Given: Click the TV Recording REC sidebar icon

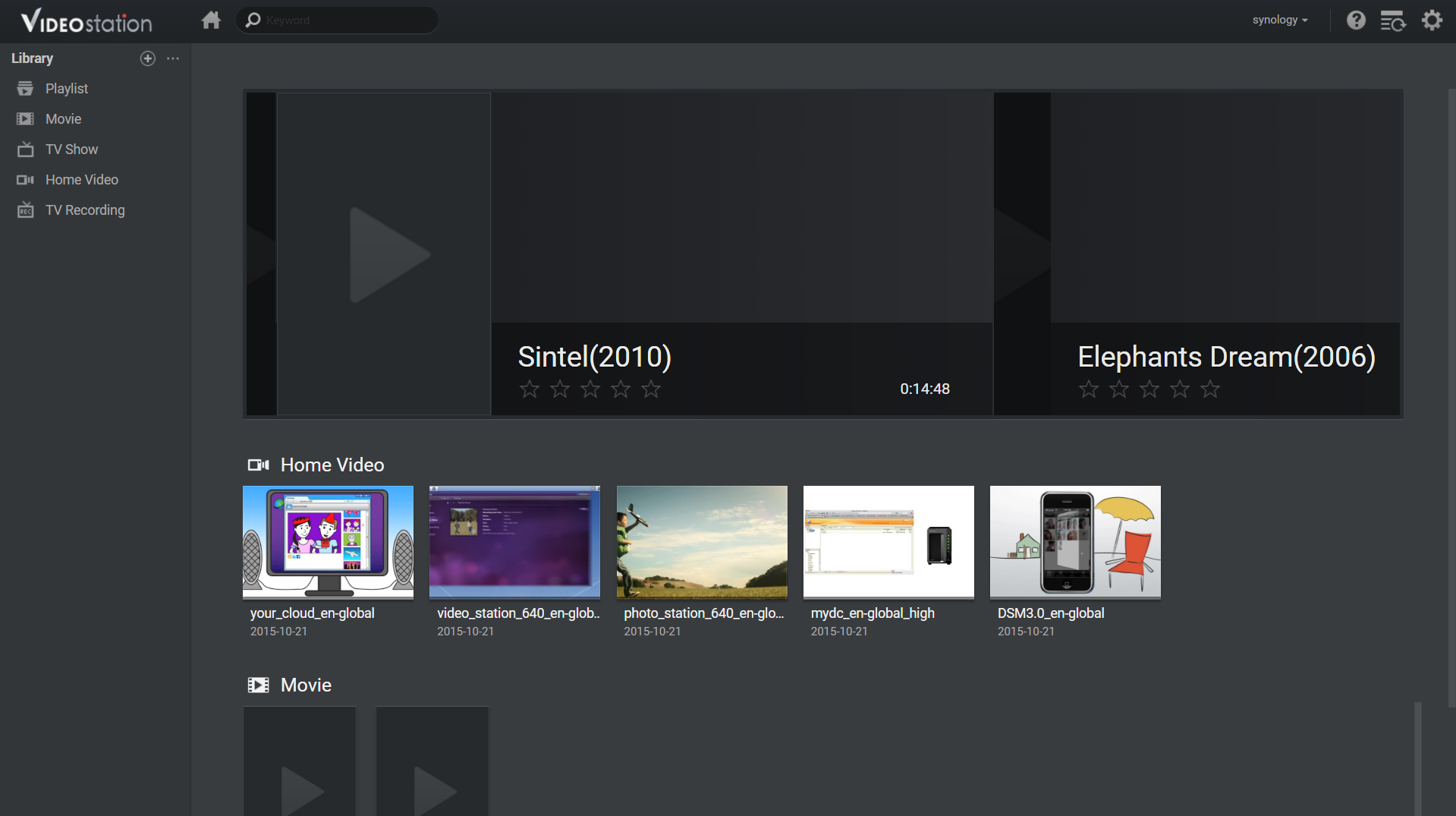Looking at the screenshot, I should 26,210.
